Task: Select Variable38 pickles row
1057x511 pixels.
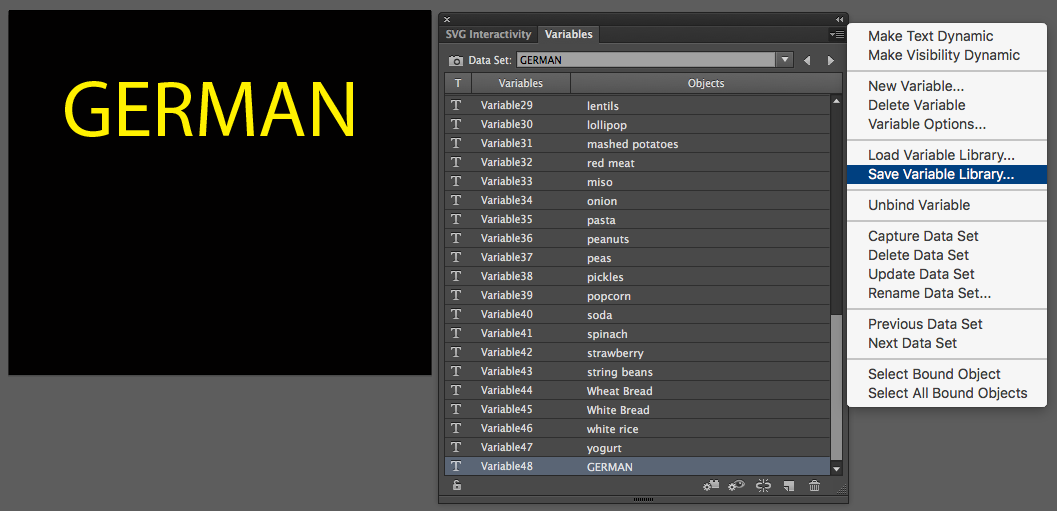Action: [x=637, y=276]
